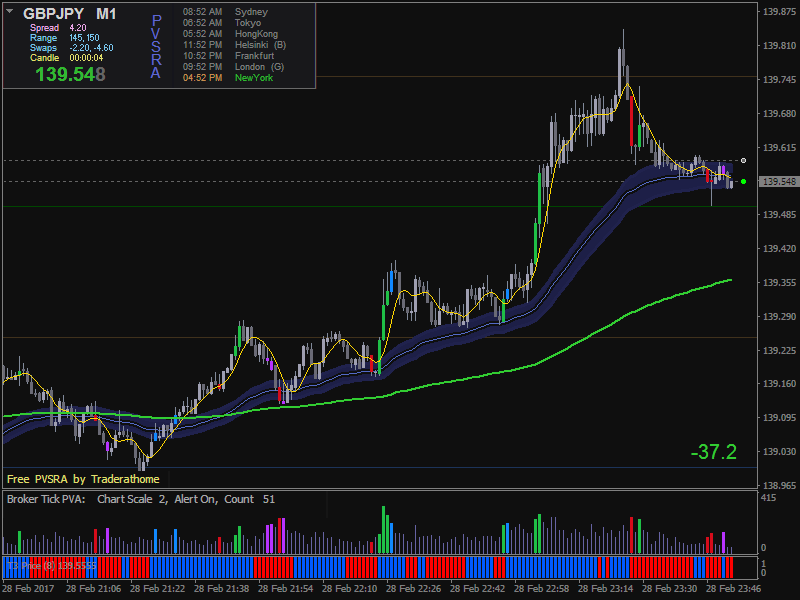Viewport: 800px width, 600px height.
Task: Click the tallest green volume bar
Action: 383,530
